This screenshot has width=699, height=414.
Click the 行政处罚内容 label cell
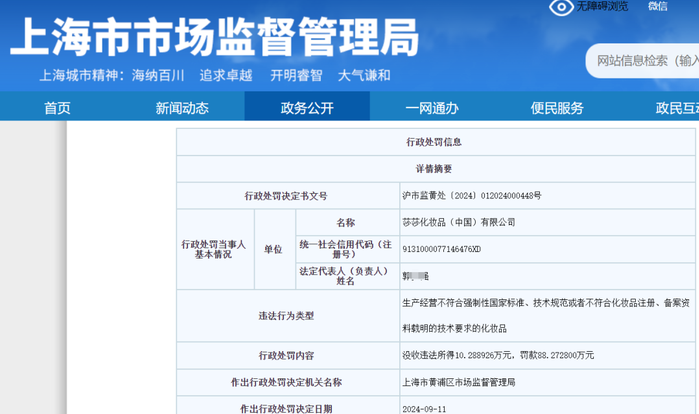pyautogui.click(x=286, y=356)
